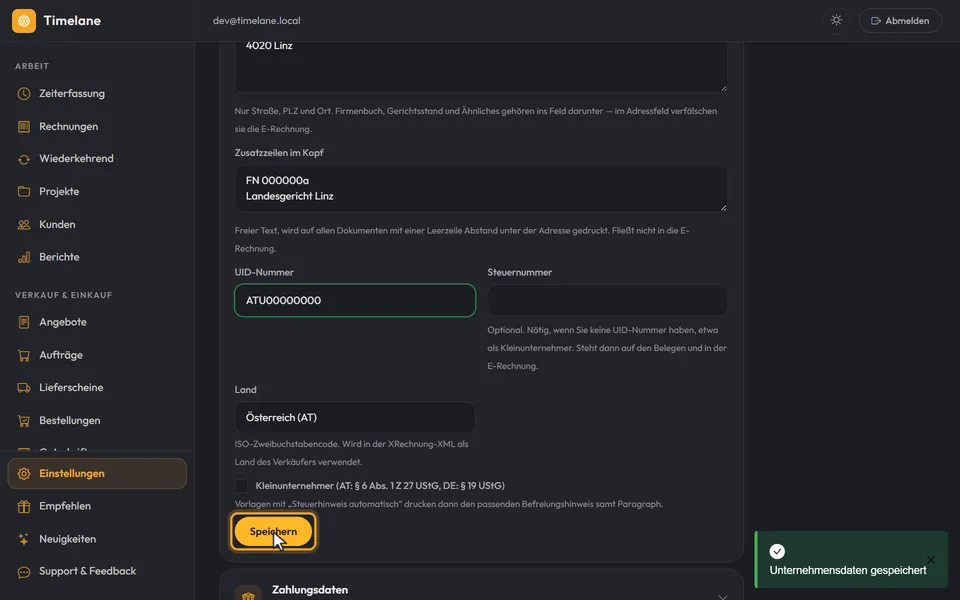Image resolution: width=960 pixels, height=600 pixels.
Task: Click the dev@timelane.local account text
Action: point(257,21)
